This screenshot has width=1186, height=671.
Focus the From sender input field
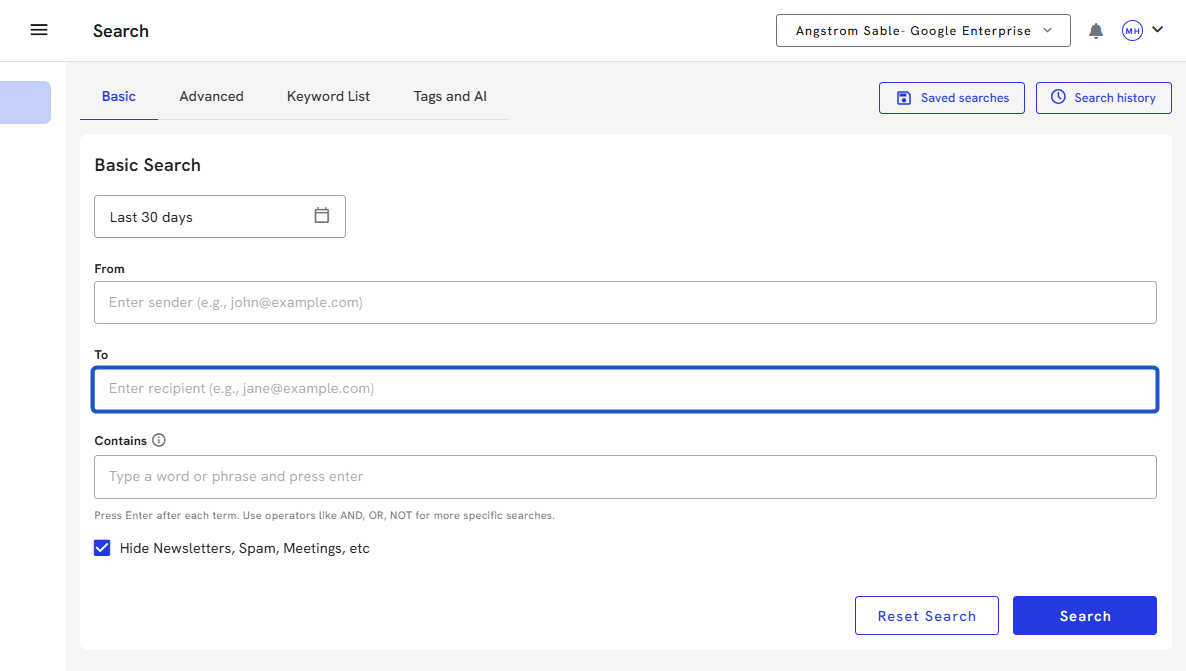(625, 302)
